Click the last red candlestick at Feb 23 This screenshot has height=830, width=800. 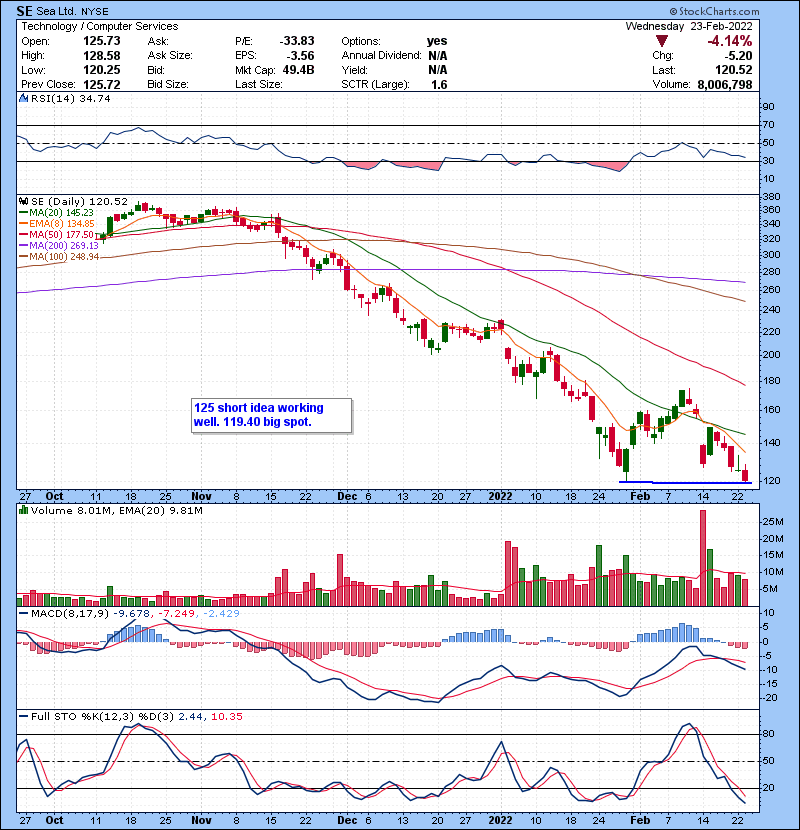coord(745,473)
